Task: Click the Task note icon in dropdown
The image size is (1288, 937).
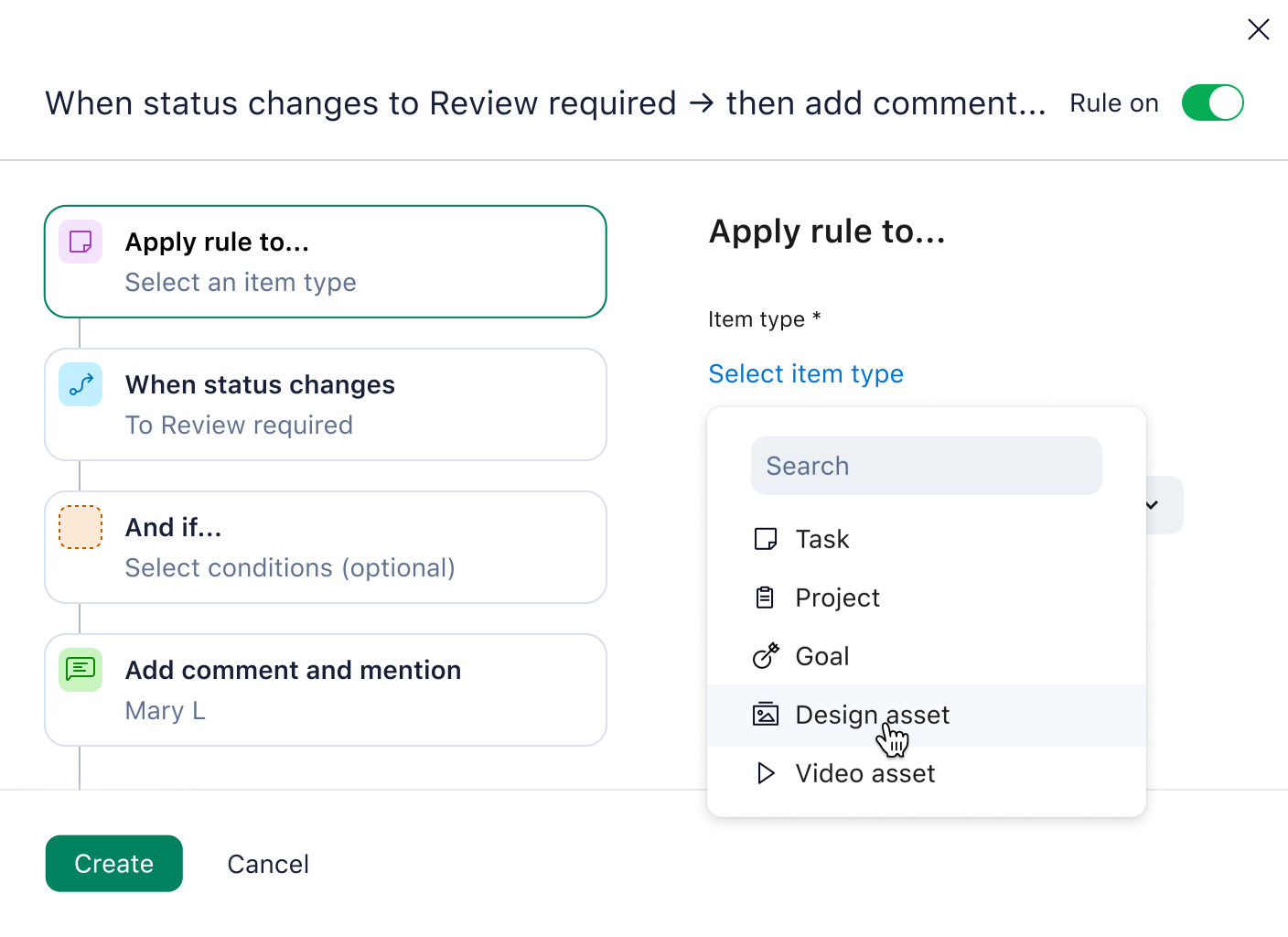Action: click(765, 539)
